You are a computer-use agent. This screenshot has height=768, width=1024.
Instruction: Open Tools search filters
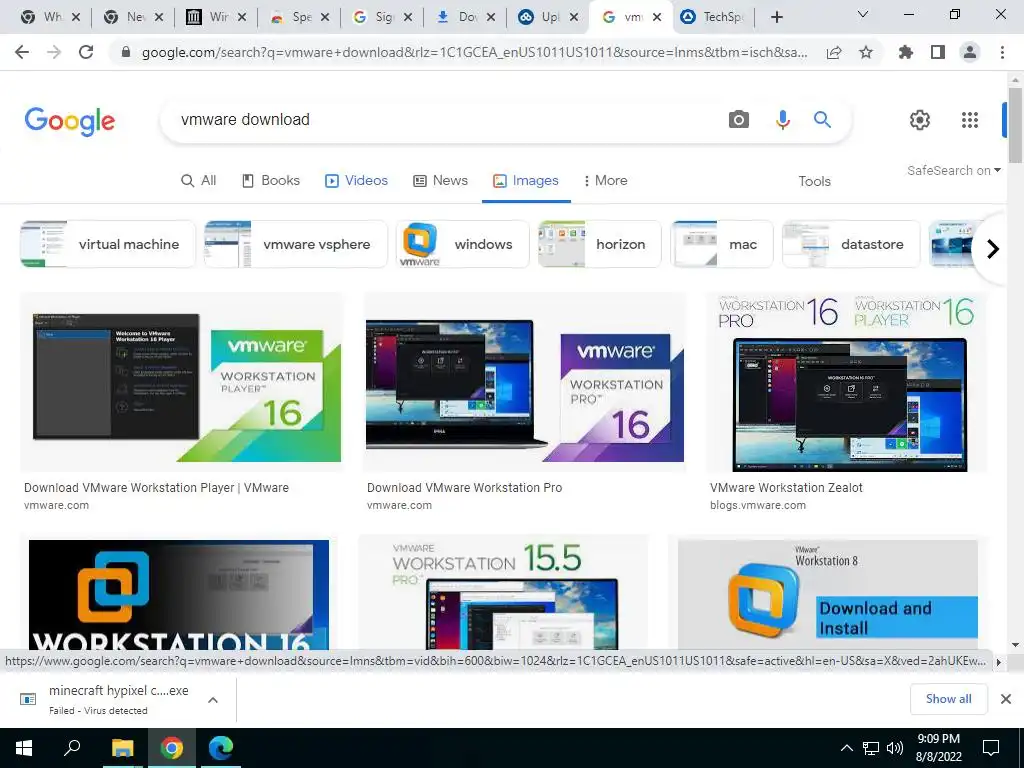pyautogui.click(x=814, y=181)
